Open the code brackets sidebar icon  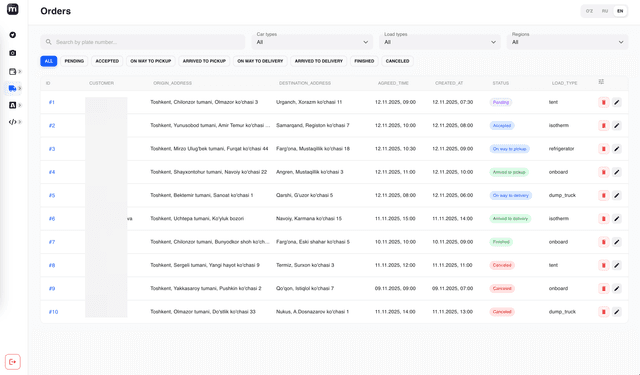point(13,122)
